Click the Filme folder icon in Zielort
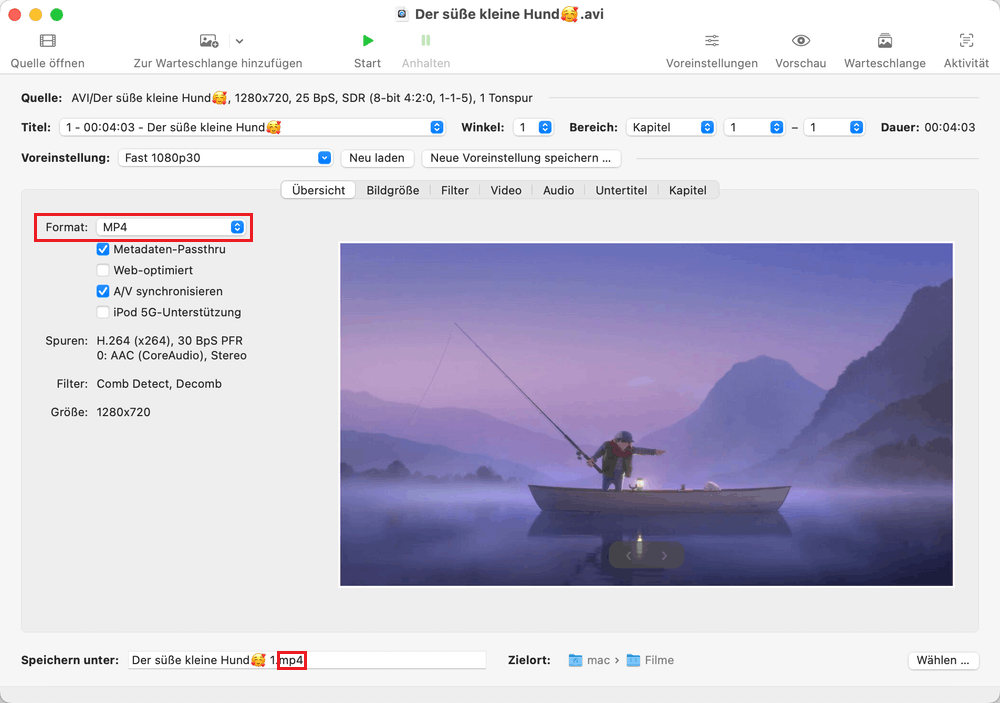This screenshot has height=703, width=1000. tap(633, 660)
